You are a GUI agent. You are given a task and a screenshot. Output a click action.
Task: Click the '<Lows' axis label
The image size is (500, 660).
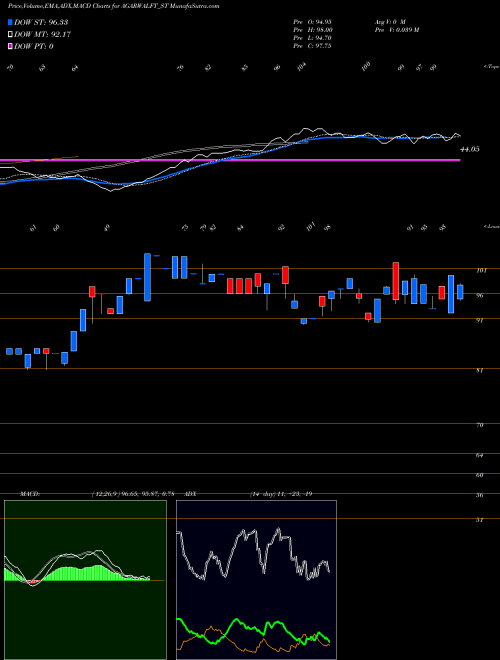pyautogui.click(x=491, y=226)
